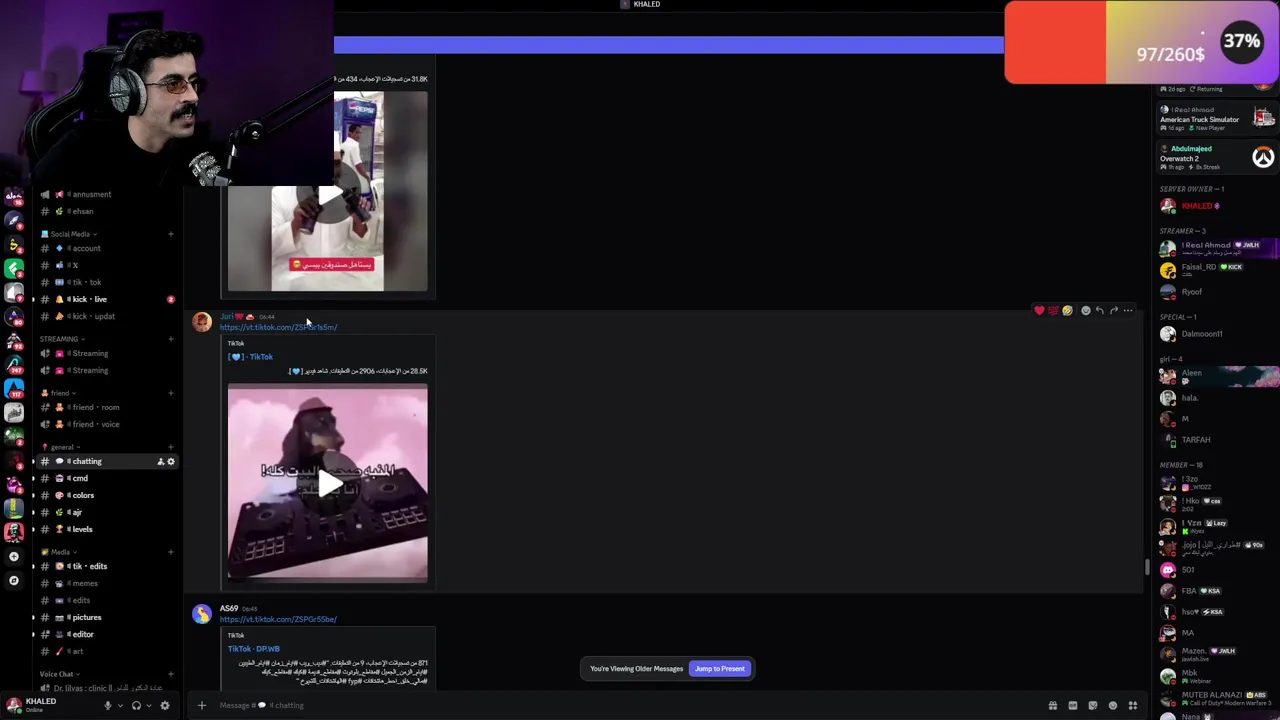
Task: Forward Juri's message with the forward icon
Action: (x=1113, y=311)
